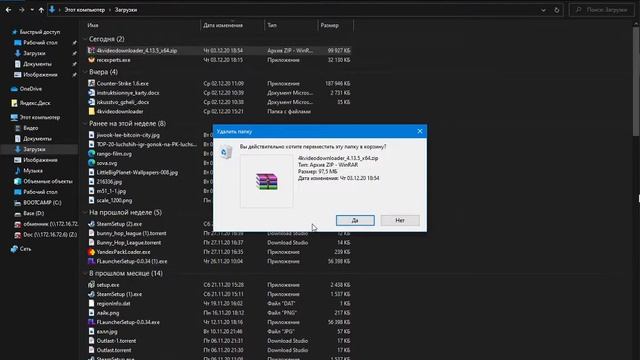Select 4kvideodownloader_4.13.5_x64.zip file icon
The width and height of the screenshot is (640, 360).
pyautogui.click(x=91, y=50)
